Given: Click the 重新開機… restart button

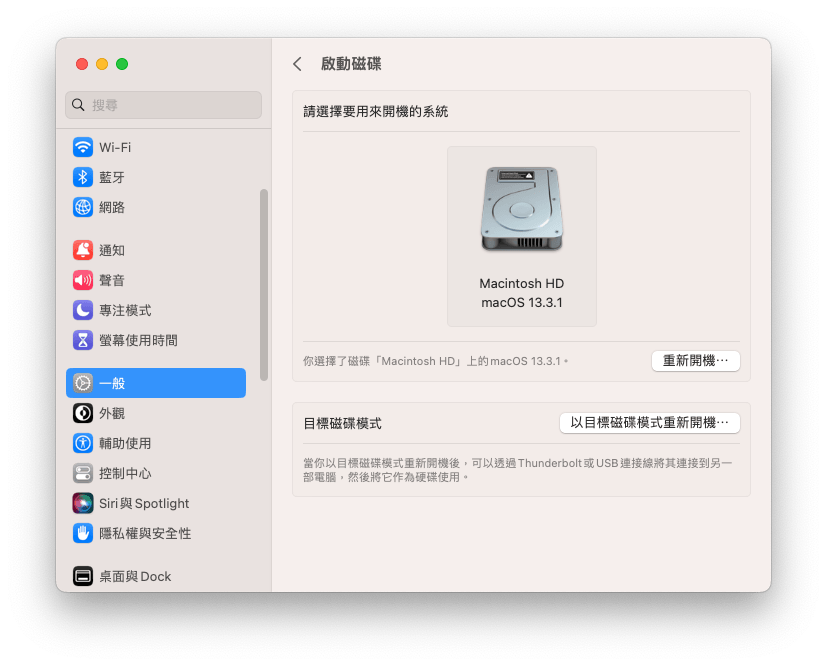Looking at the screenshot, I should 696,361.
